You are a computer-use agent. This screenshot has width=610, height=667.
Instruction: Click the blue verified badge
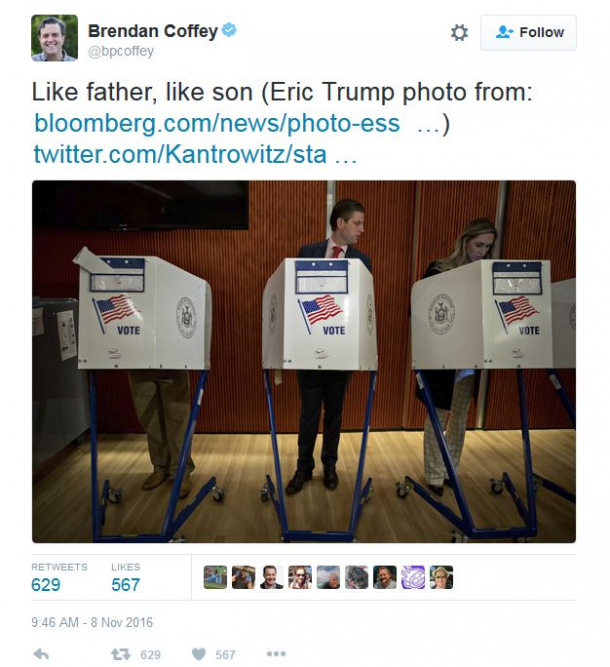[x=229, y=31]
